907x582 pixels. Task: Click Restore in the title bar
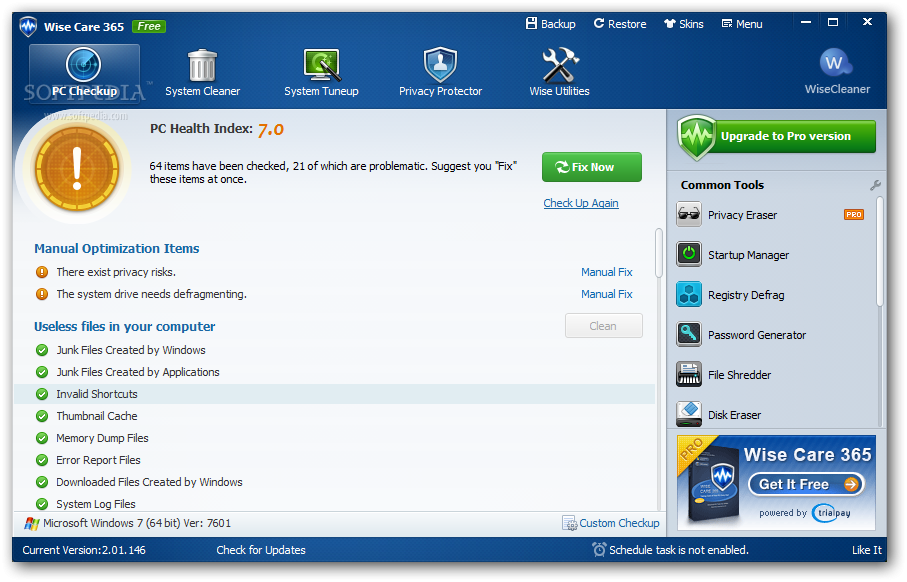click(x=620, y=24)
